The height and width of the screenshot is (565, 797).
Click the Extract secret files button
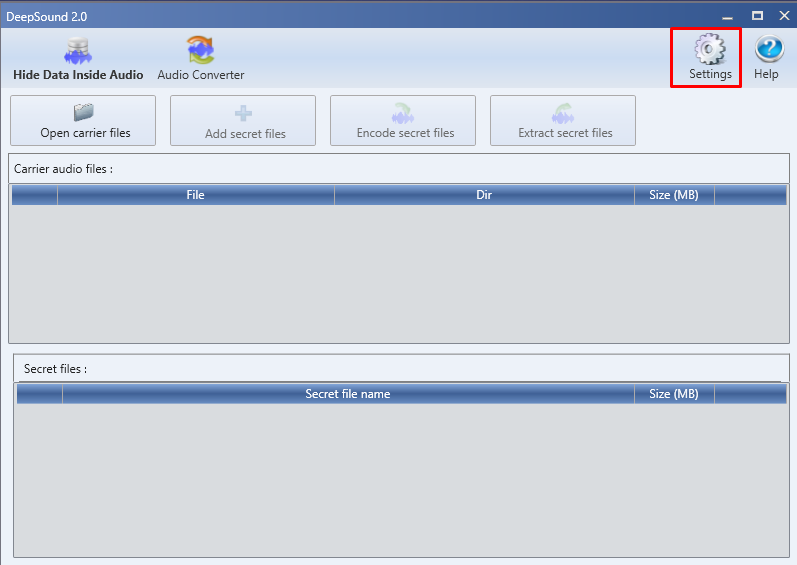(x=563, y=120)
